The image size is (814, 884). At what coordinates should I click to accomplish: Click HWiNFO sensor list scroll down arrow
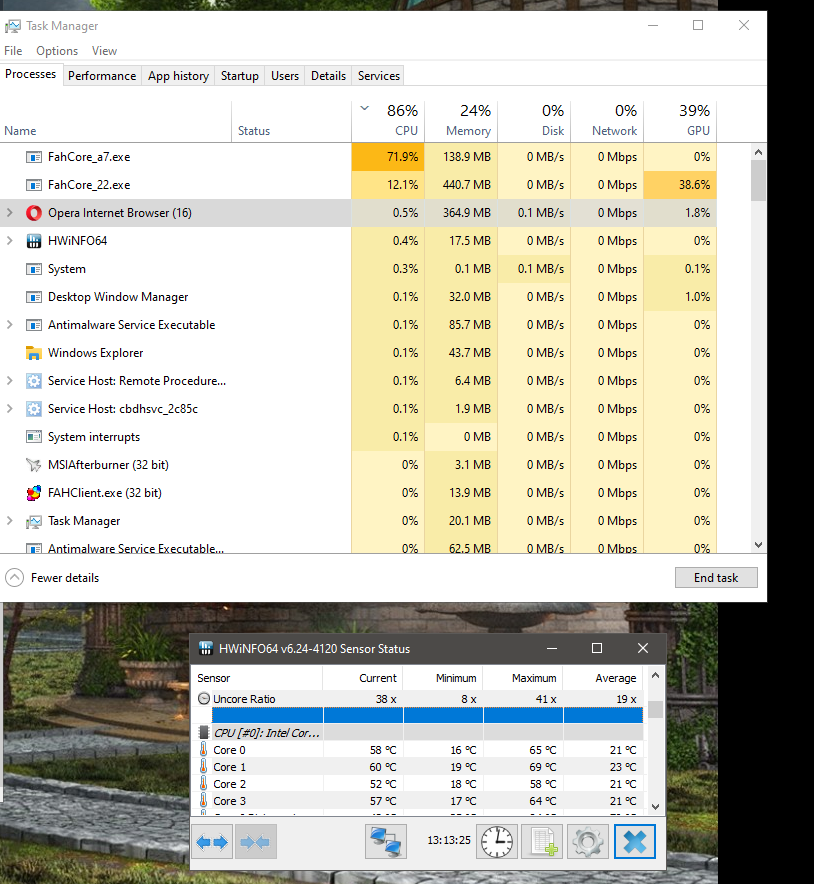(x=655, y=807)
